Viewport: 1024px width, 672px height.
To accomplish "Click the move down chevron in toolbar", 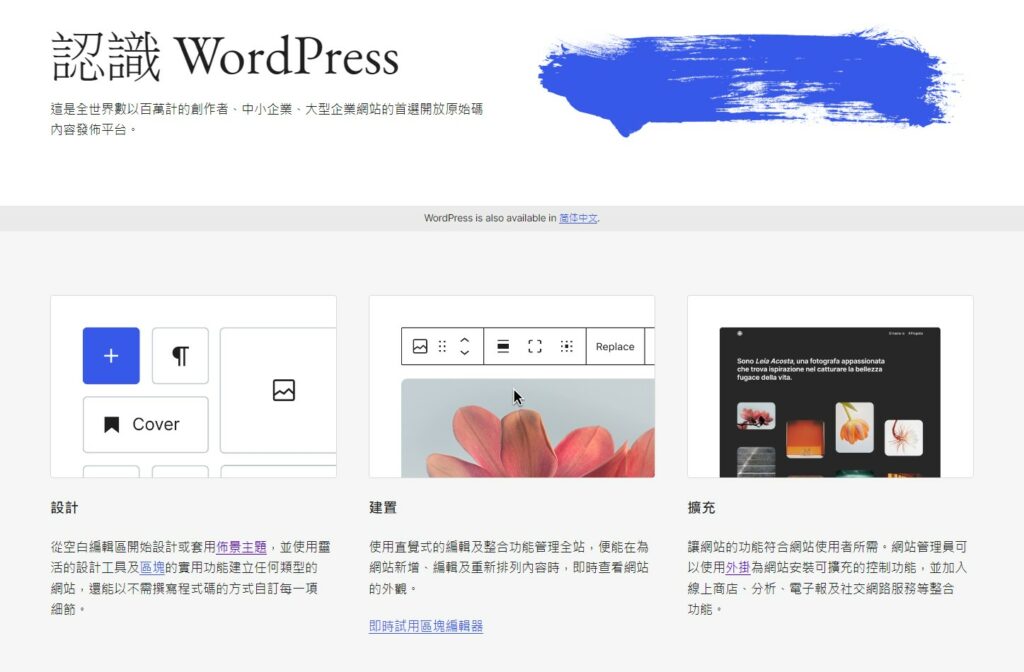I will pos(464,352).
